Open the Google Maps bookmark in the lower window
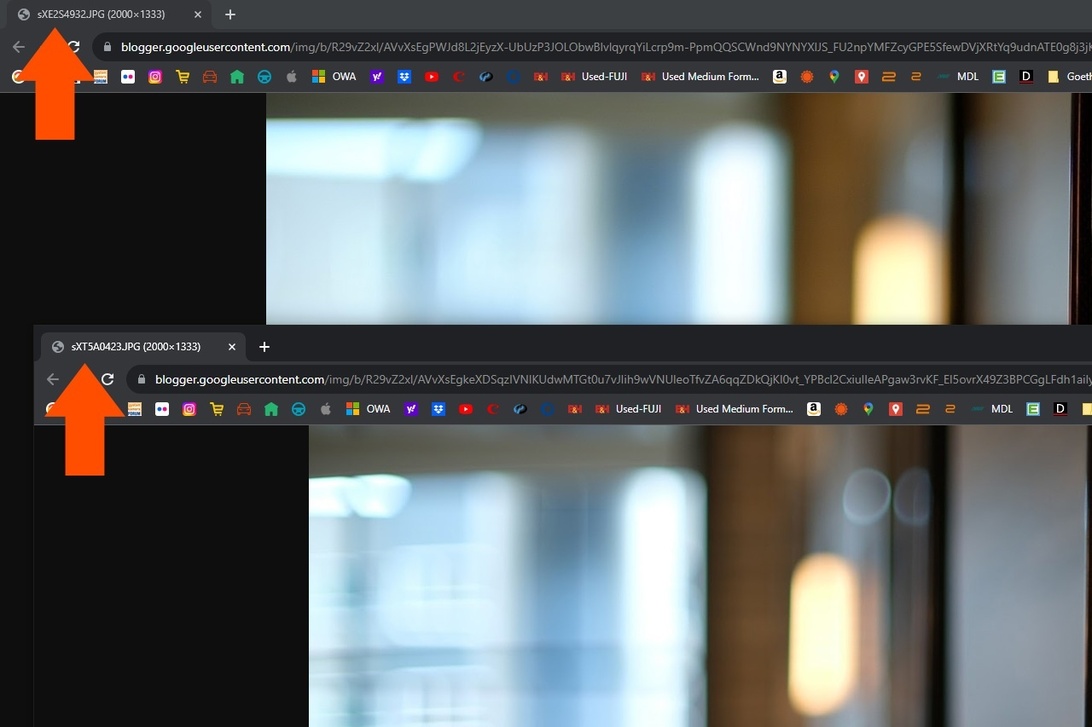Image resolution: width=1092 pixels, height=727 pixels. click(868, 409)
